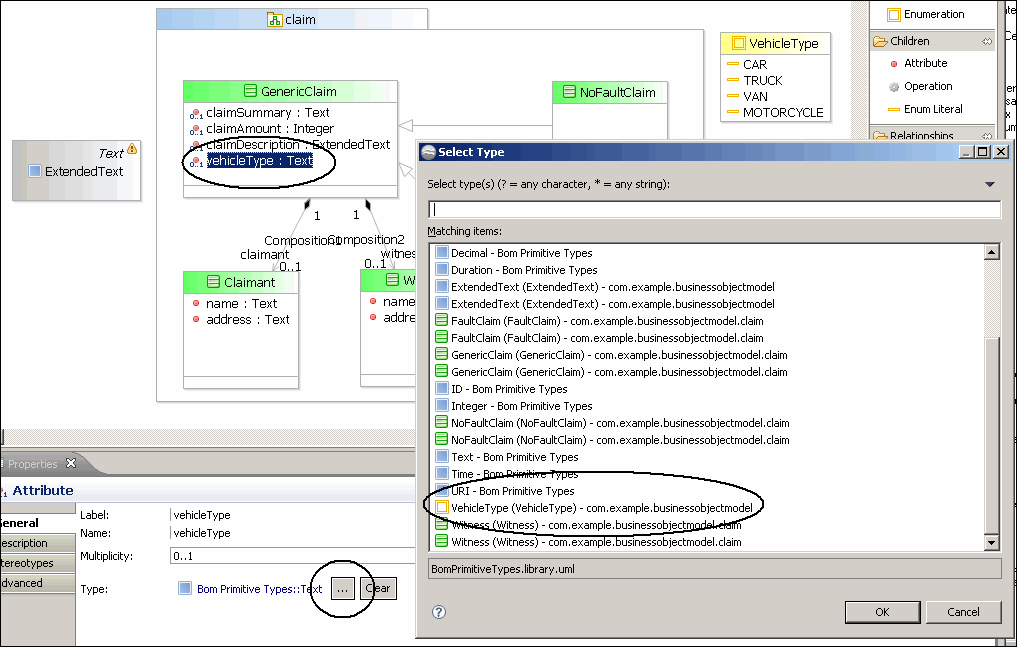Click the help icon in Select Type dialog
The width and height of the screenshot is (1017, 647).
pyautogui.click(x=438, y=612)
